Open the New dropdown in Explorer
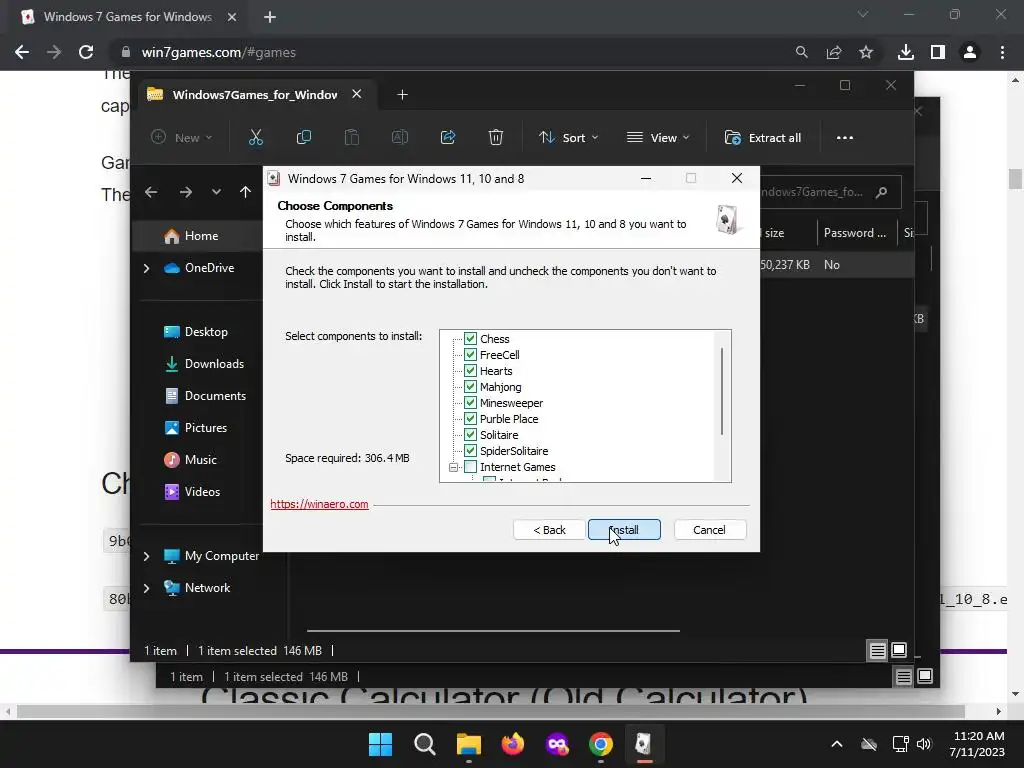1024x768 pixels. (x=181, y=138)
